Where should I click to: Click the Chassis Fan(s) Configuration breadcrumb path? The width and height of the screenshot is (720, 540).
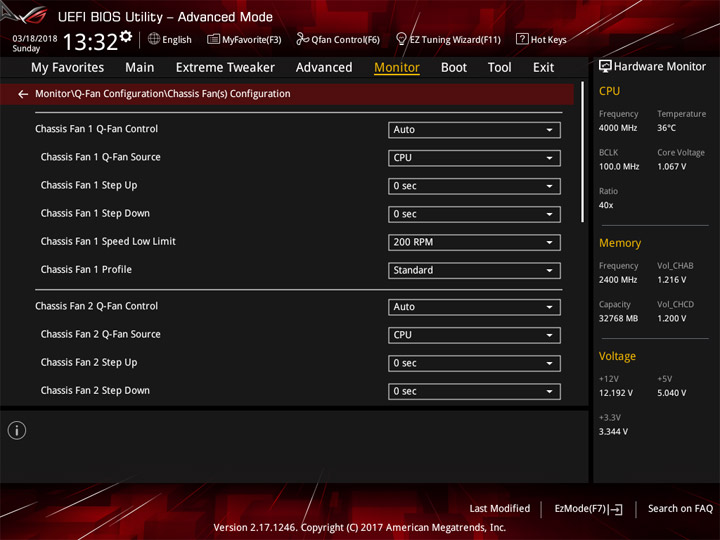229,94
